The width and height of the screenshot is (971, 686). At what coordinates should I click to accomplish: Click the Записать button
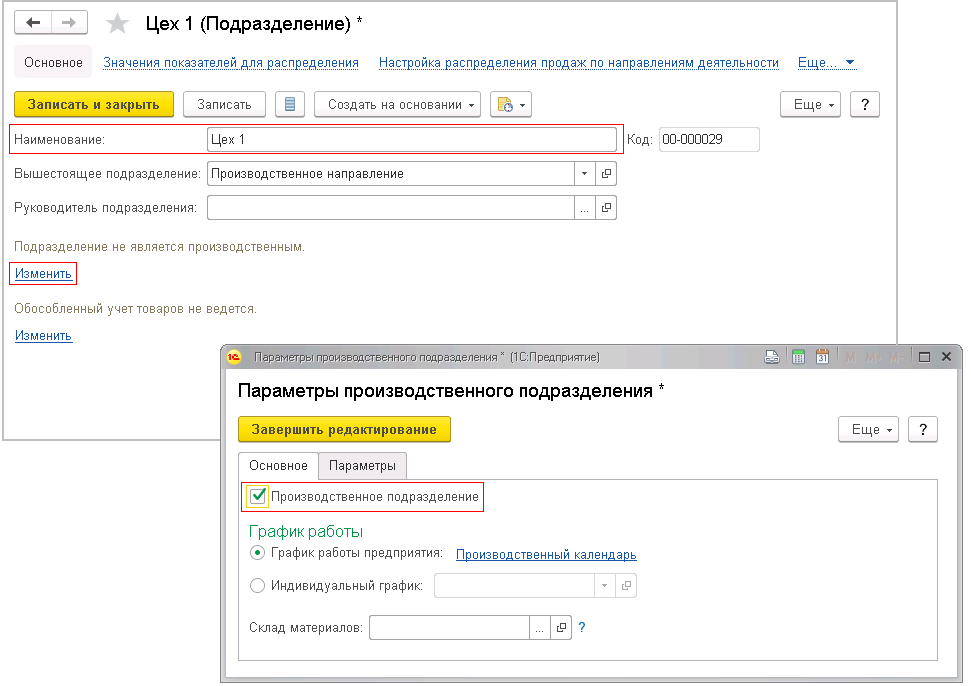(x=224, y=105)
